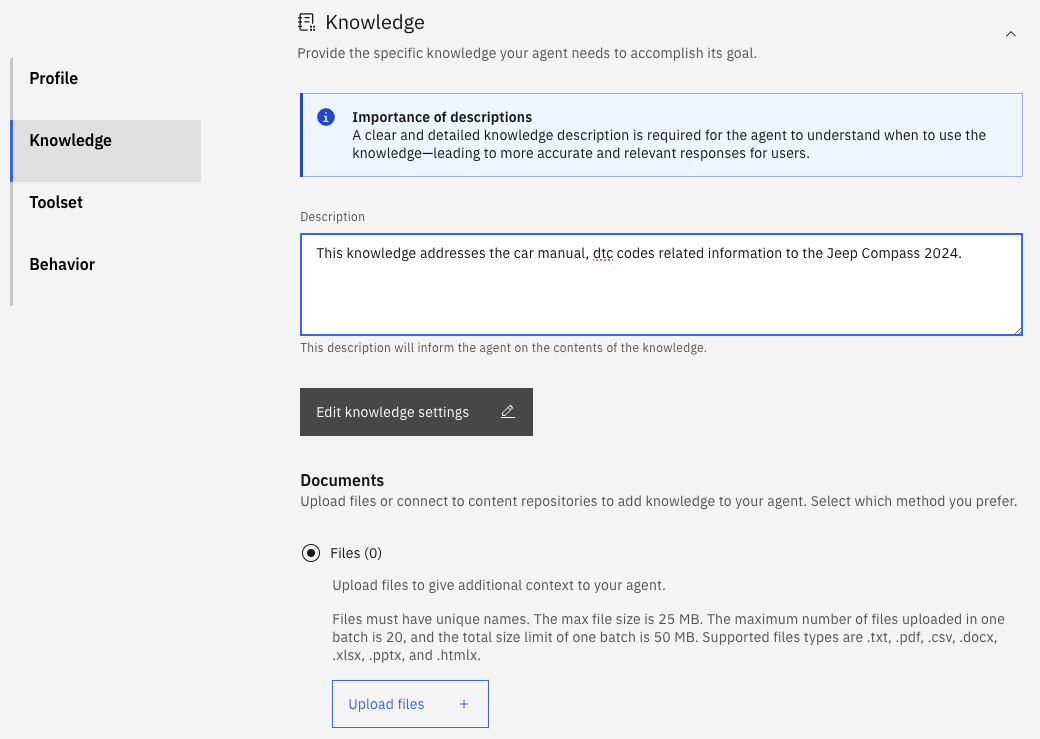1040x739 pixels.
Task: Click the text area resize handle
Action: (x=1017, y=330)
